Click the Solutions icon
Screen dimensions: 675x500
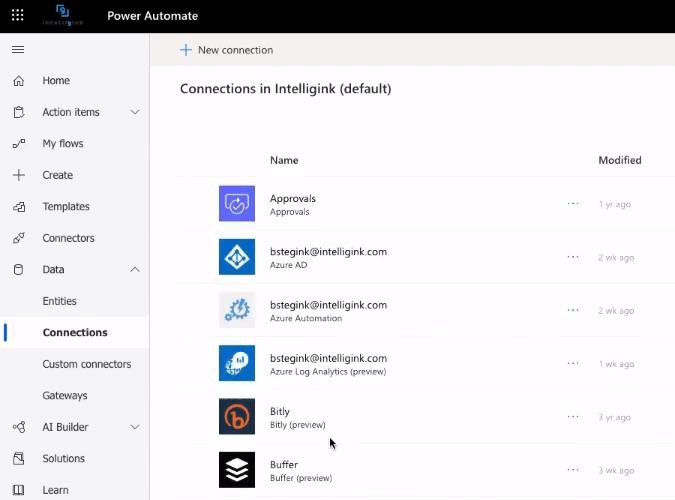[x=19, y=459]
